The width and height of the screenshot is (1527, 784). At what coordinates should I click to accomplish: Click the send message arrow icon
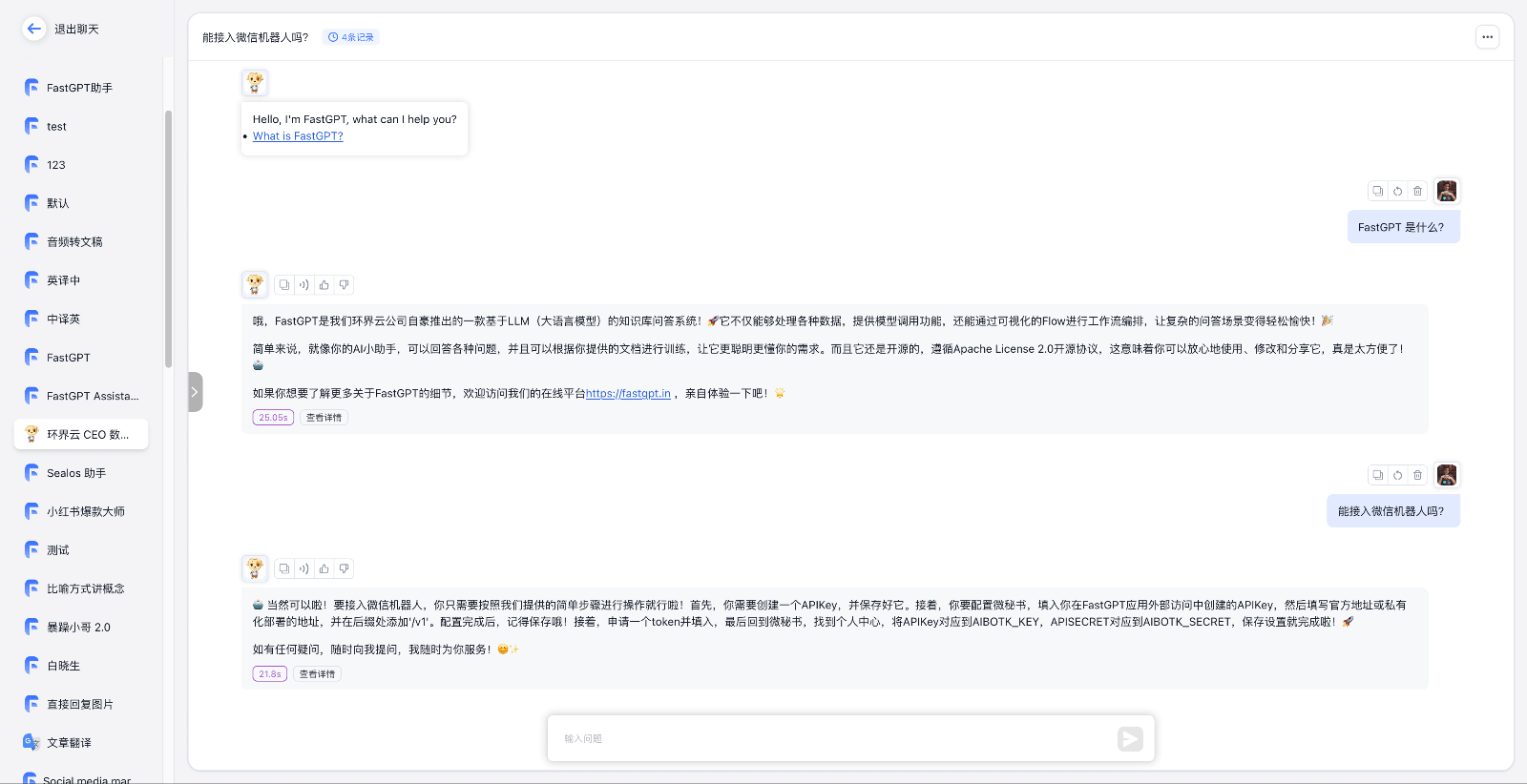coord(1130,738)
